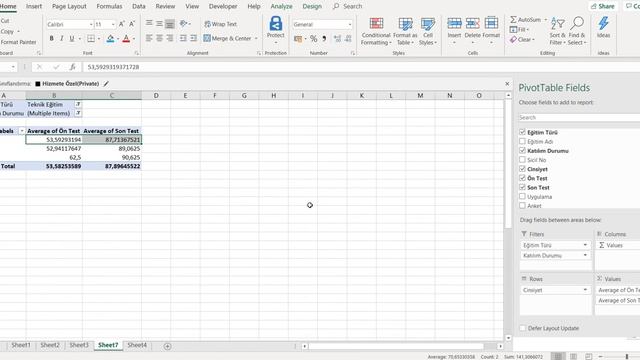Open Conditional Formatting
This screenshot has width=640, height=360.
(376, 31)
